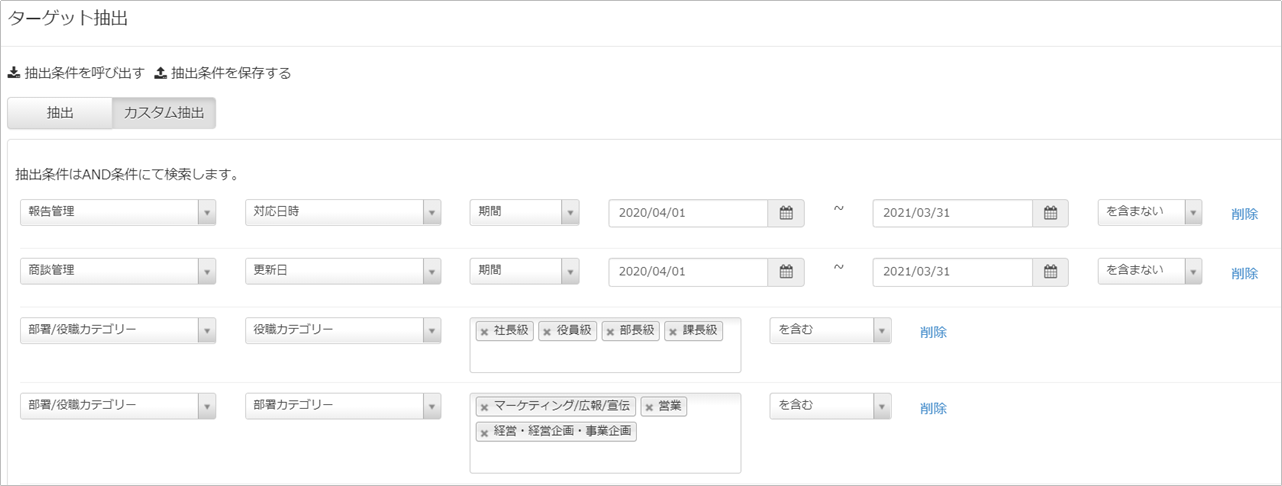
Task: Click 抽出条件を呼び出す link
Action: 76,73
